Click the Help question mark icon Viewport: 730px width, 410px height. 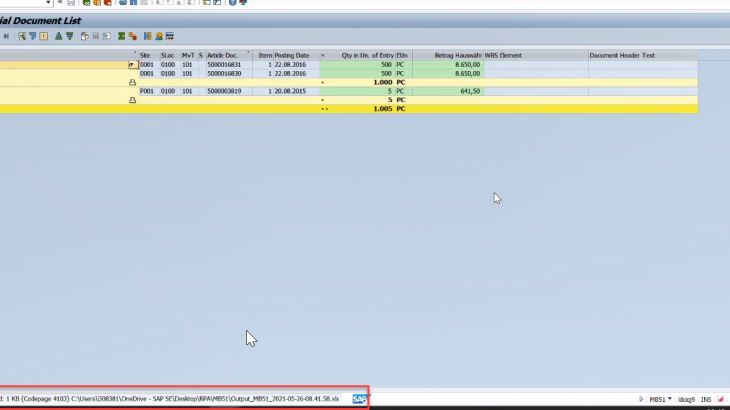click(232, 3)
